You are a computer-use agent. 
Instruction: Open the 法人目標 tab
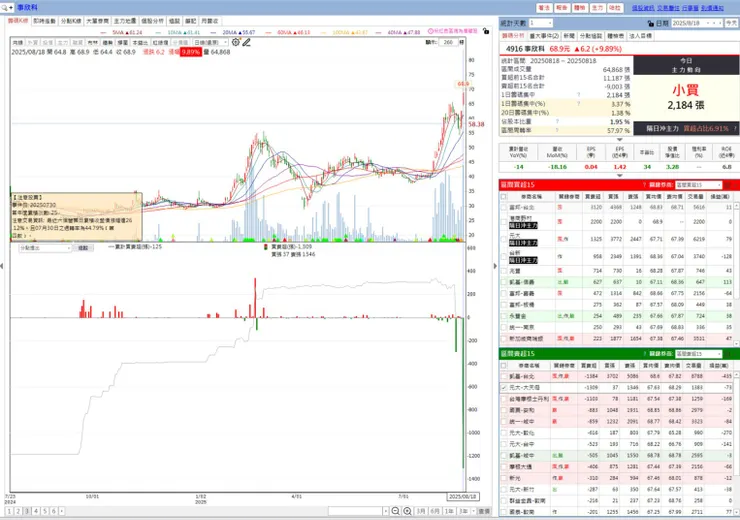(x=641, y=36)
